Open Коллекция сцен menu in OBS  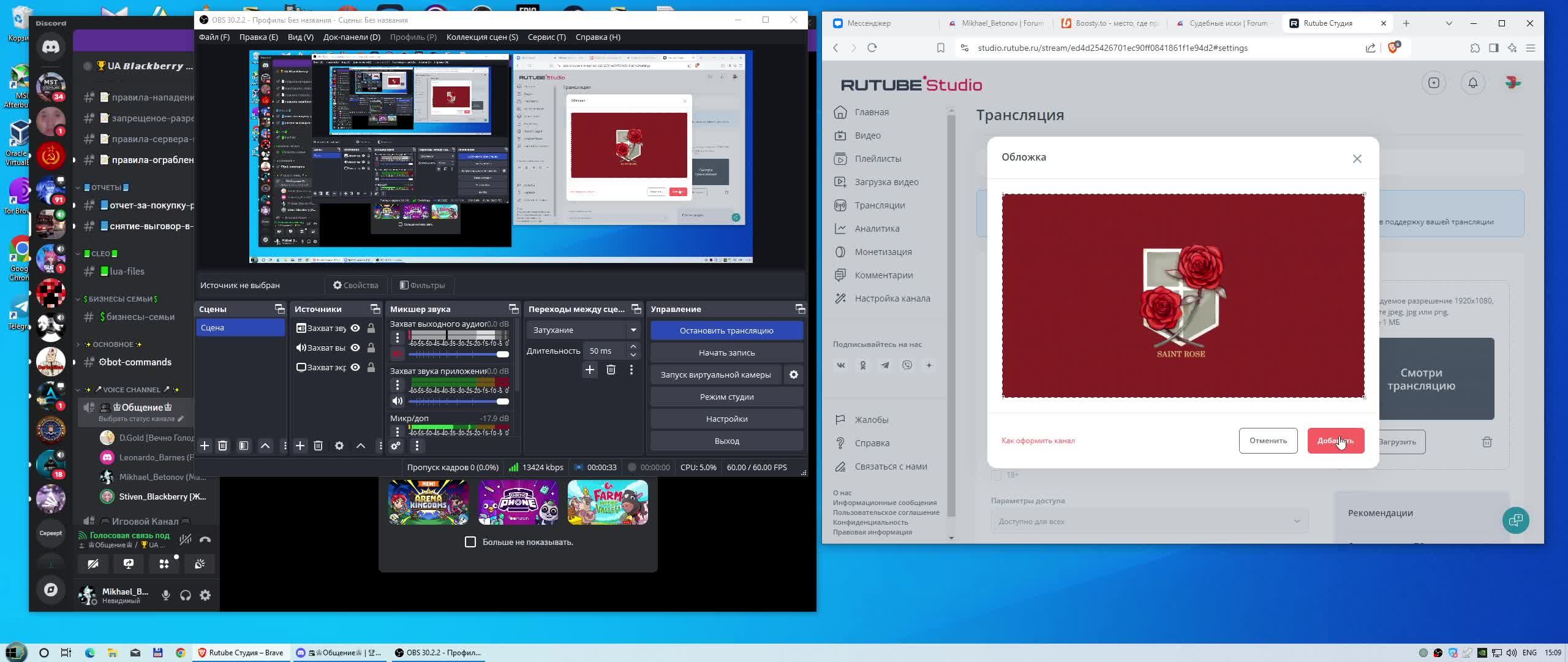pyautogui.click(x=482, y=37)
